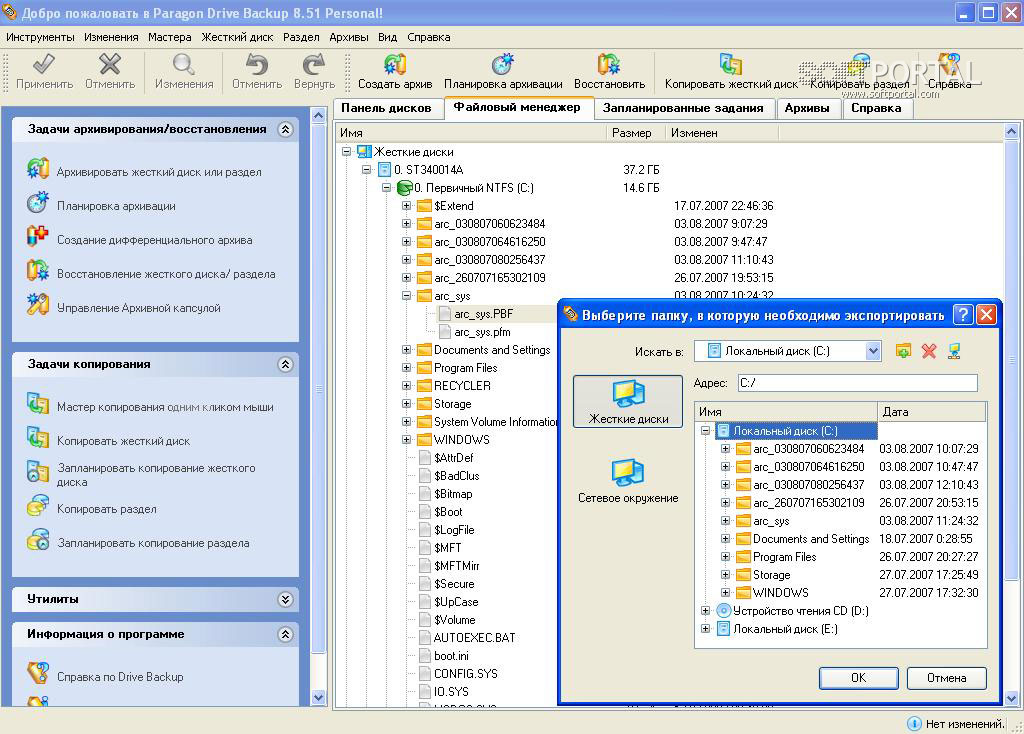Collapse Задачи копирования panel
This screenshot has height=734, width=1024.
[285, 364]
